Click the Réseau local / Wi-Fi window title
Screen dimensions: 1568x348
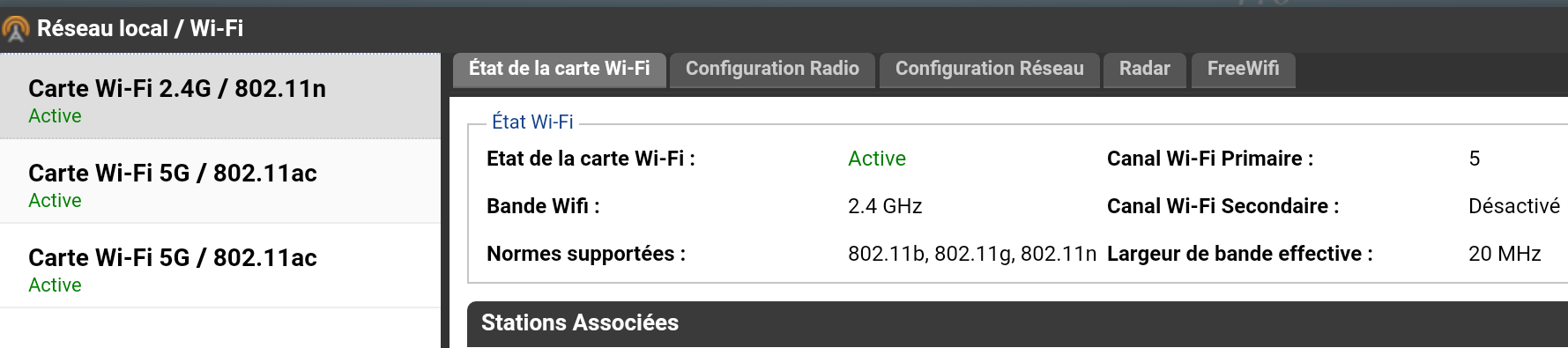tap(140, 28)
